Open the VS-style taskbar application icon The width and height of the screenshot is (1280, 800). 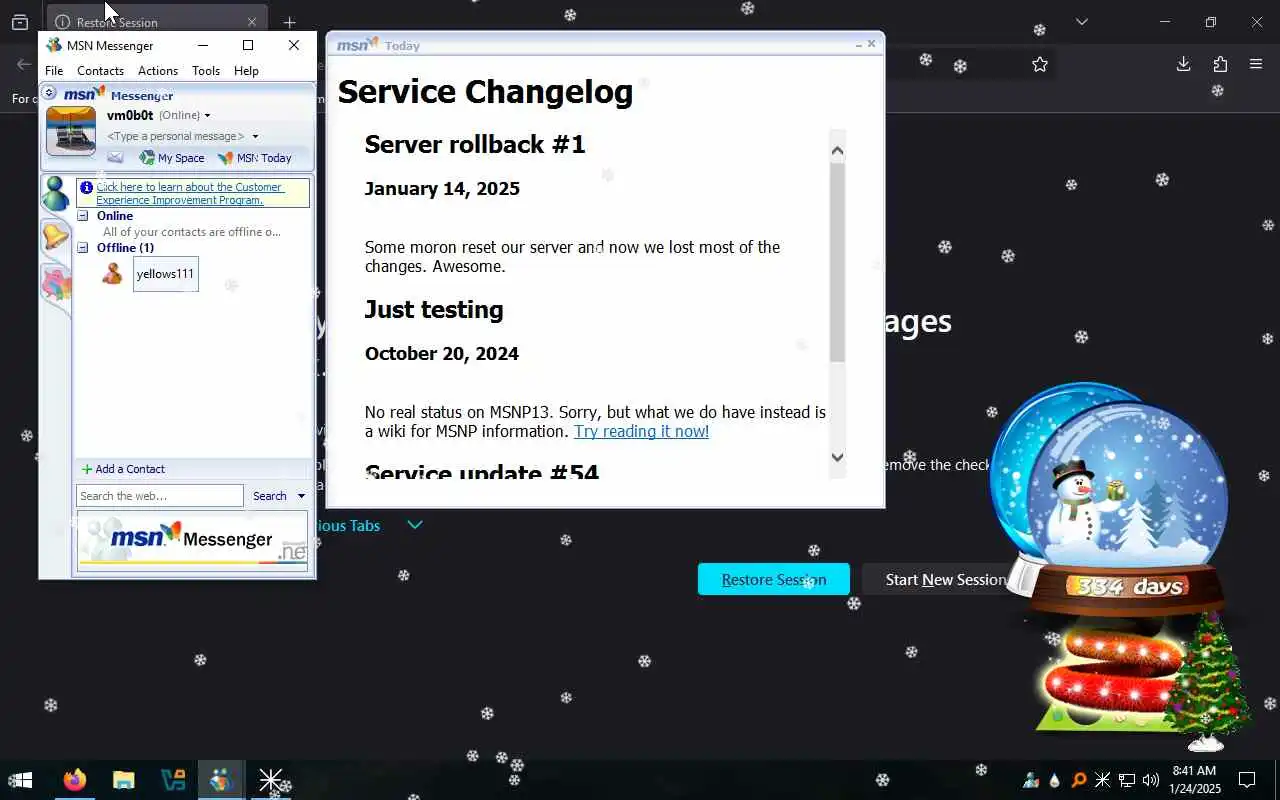[172, 780]
